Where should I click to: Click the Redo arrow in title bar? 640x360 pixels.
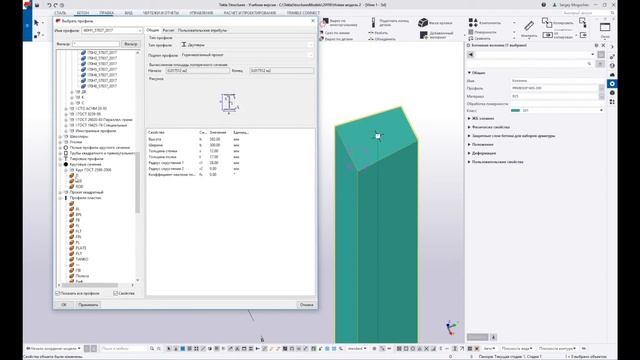tap(56, 5)
